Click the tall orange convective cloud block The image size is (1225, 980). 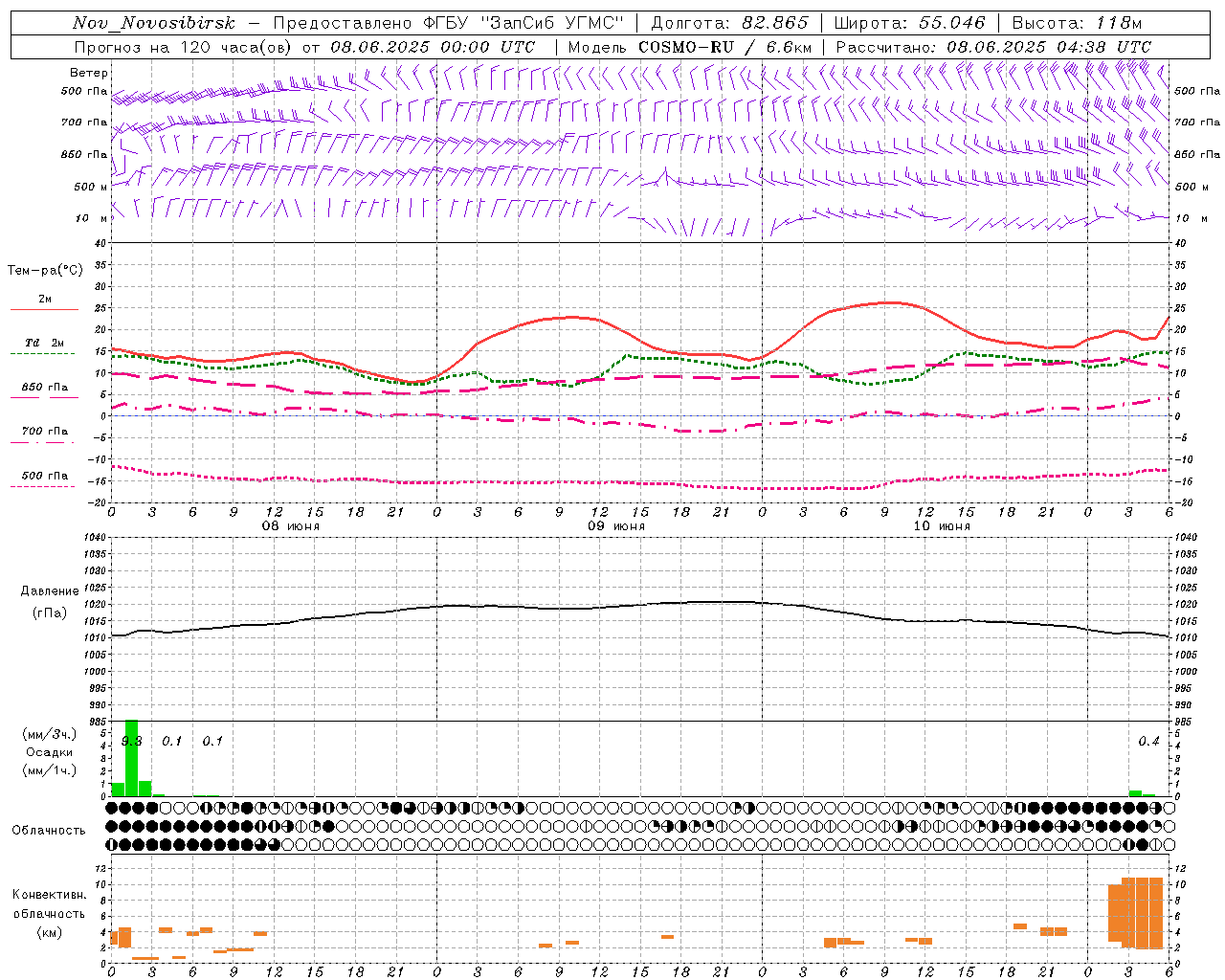click(1136, 913)
